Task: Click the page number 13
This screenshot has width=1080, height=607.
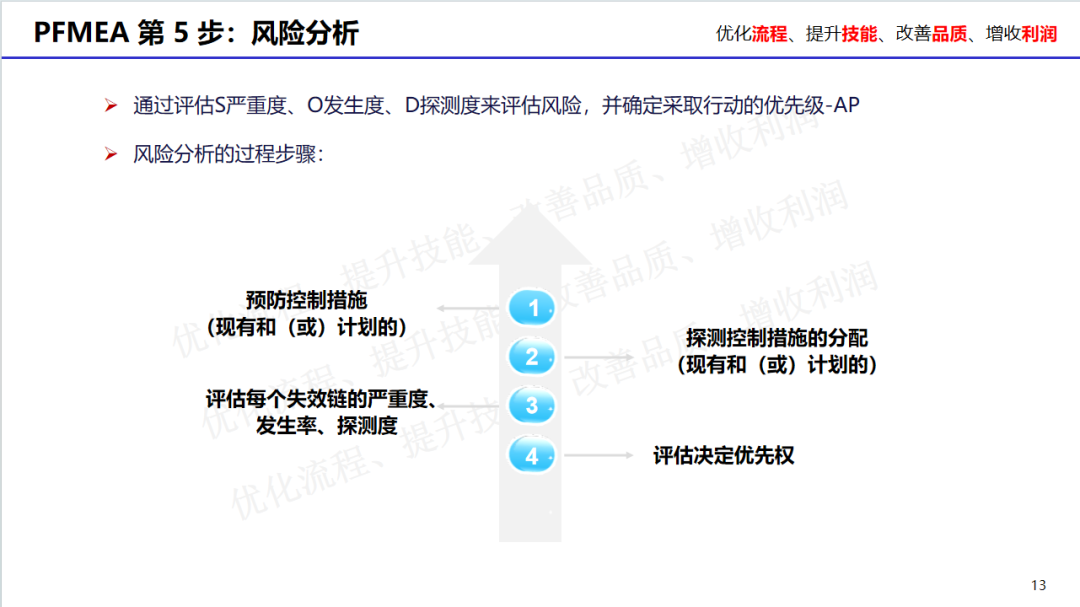Action: tap(1038, 585)
